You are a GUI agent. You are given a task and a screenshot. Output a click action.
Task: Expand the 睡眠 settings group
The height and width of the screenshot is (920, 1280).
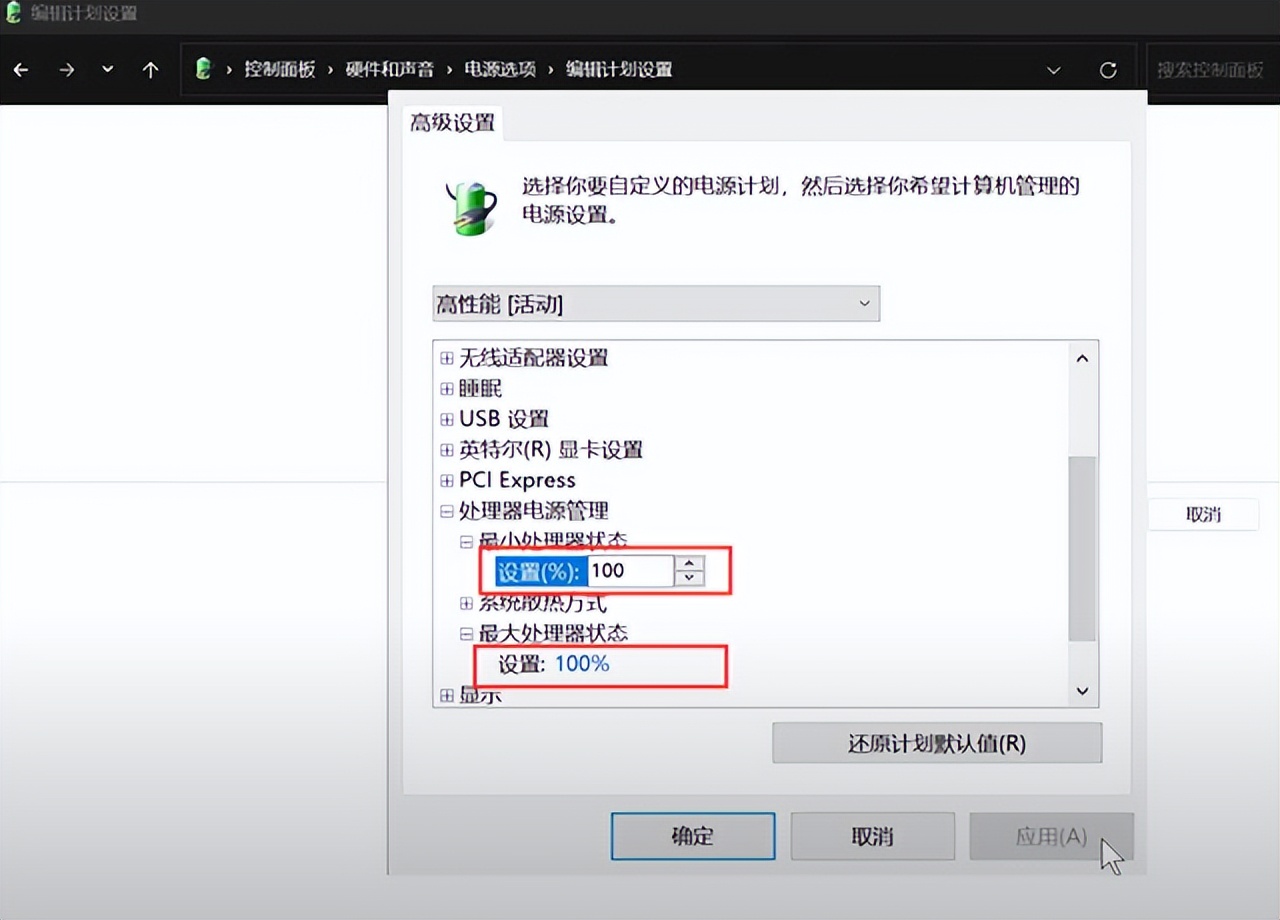[446, 388]
